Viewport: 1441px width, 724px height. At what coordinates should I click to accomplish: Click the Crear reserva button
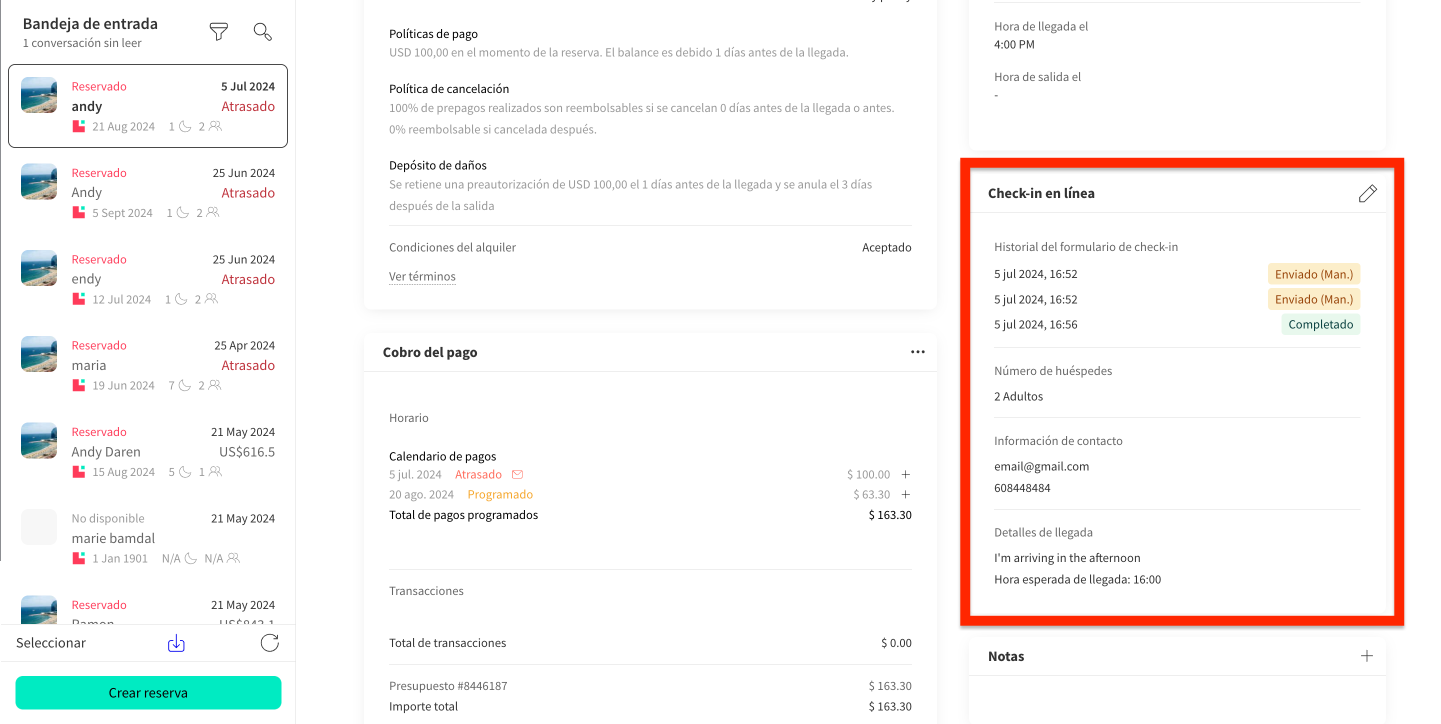(x=148, y=693)
